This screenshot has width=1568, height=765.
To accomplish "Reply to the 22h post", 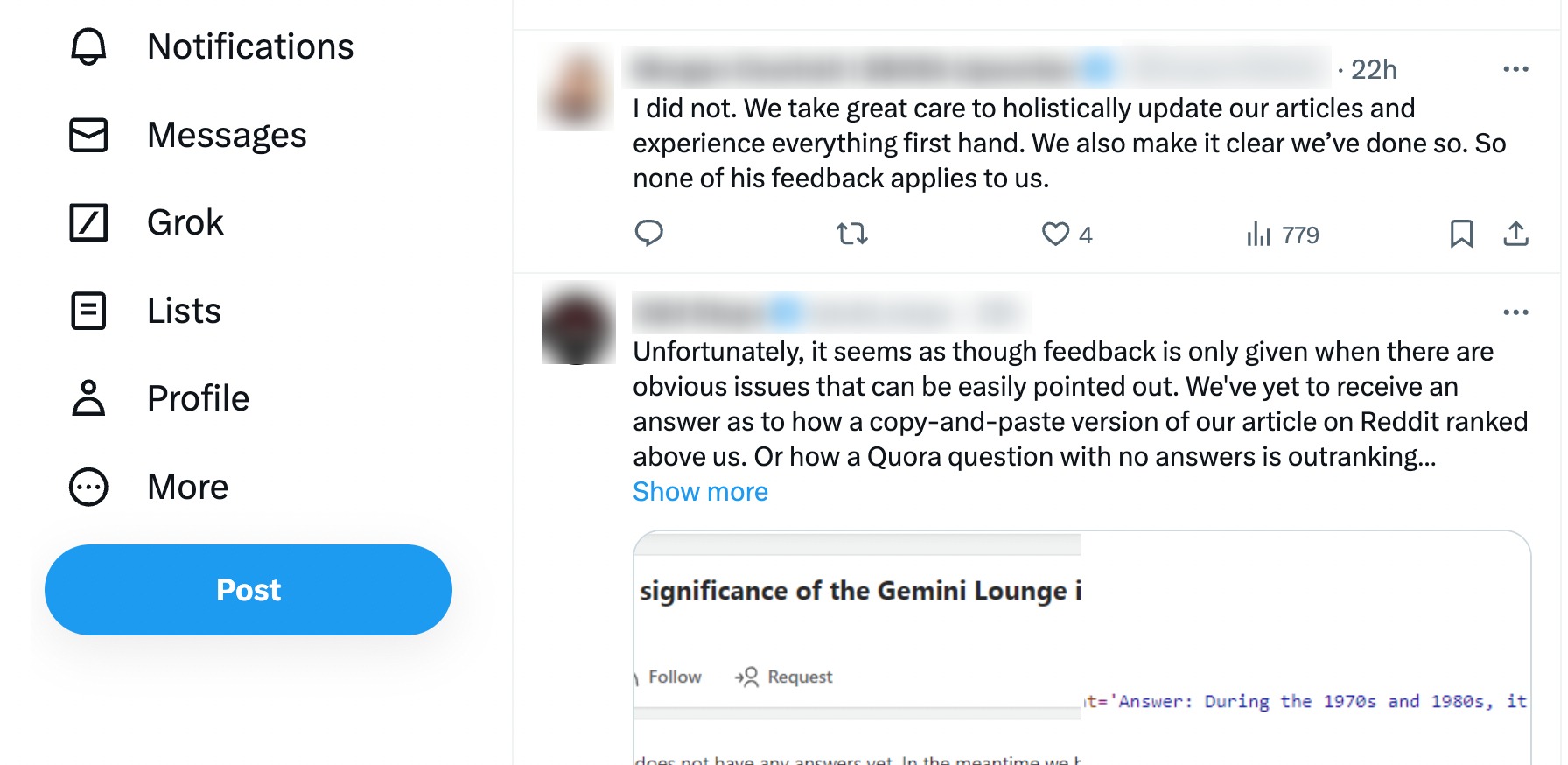I will pos(648,234).
